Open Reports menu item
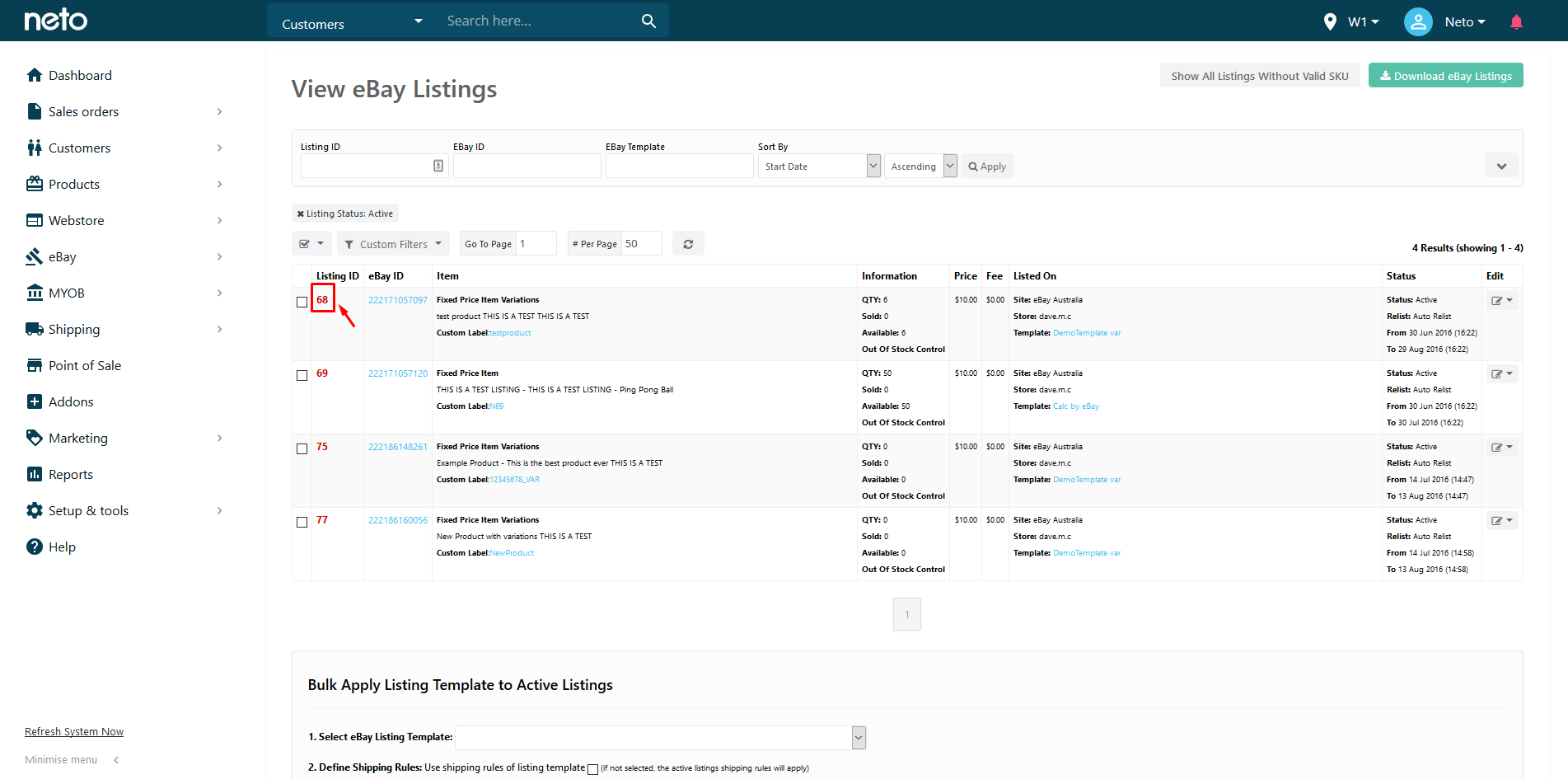Screen dimensions: 1568x779 tap(71, 474)
